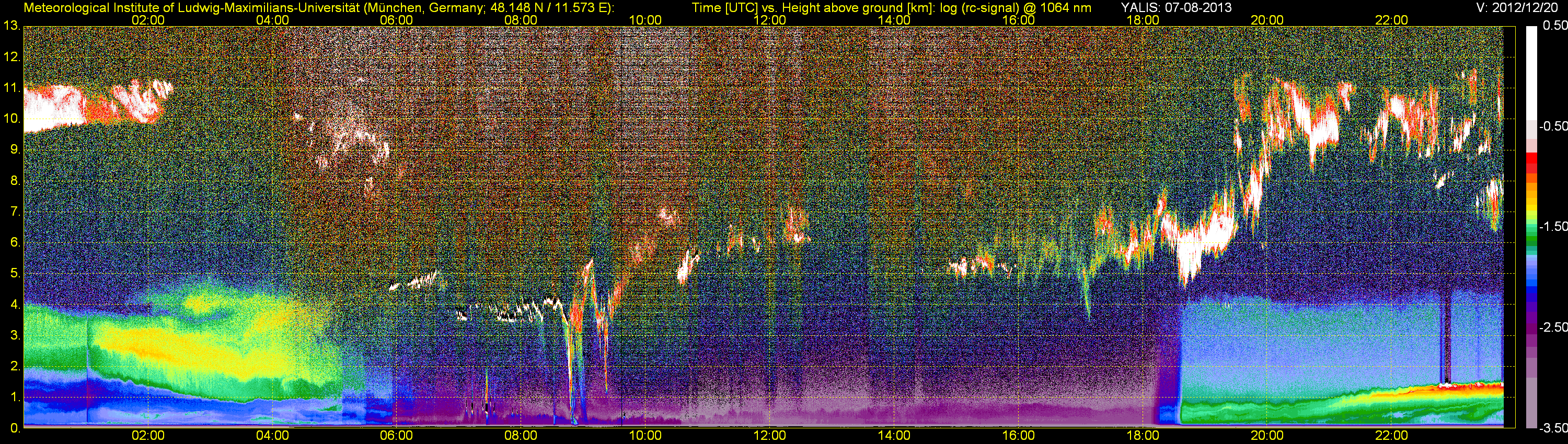
Task: Click the '3.' height axis label
Action: (15, 335)
